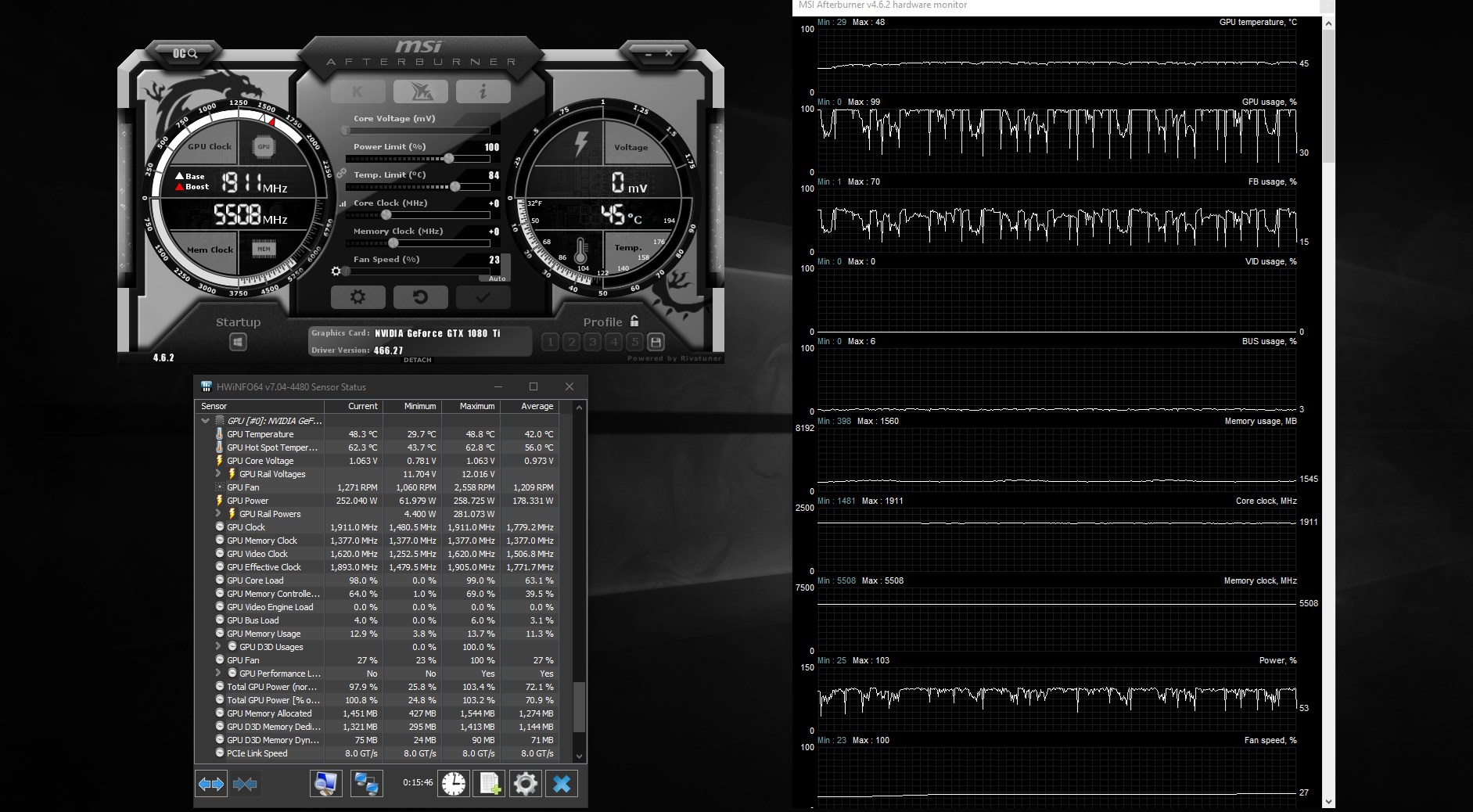The image size is (1473, 812).
Task: Expand the GPU Rail Voltages row
Action: tap(218, 473)
